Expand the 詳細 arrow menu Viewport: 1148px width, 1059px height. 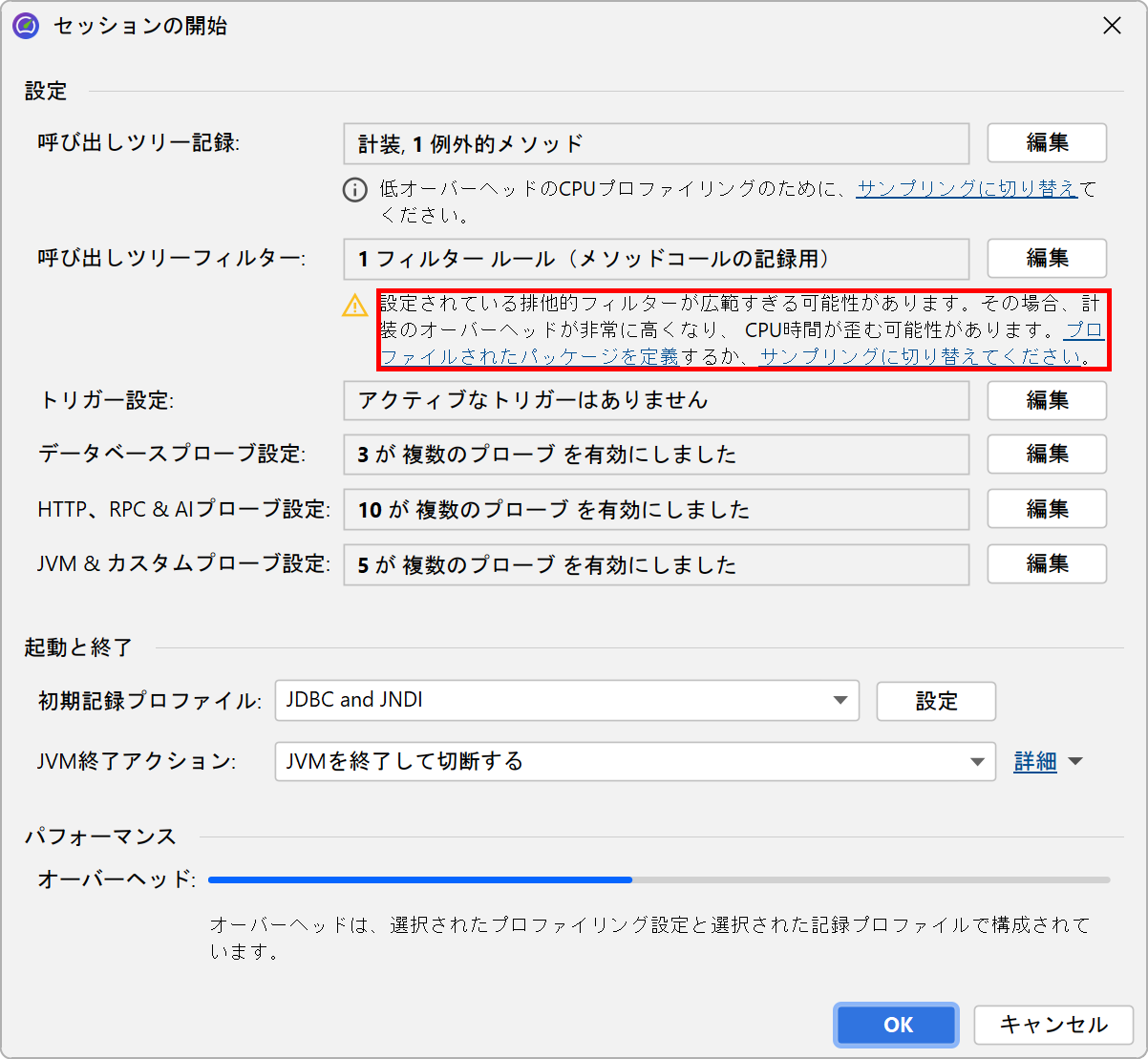(x=1075, y=762)
